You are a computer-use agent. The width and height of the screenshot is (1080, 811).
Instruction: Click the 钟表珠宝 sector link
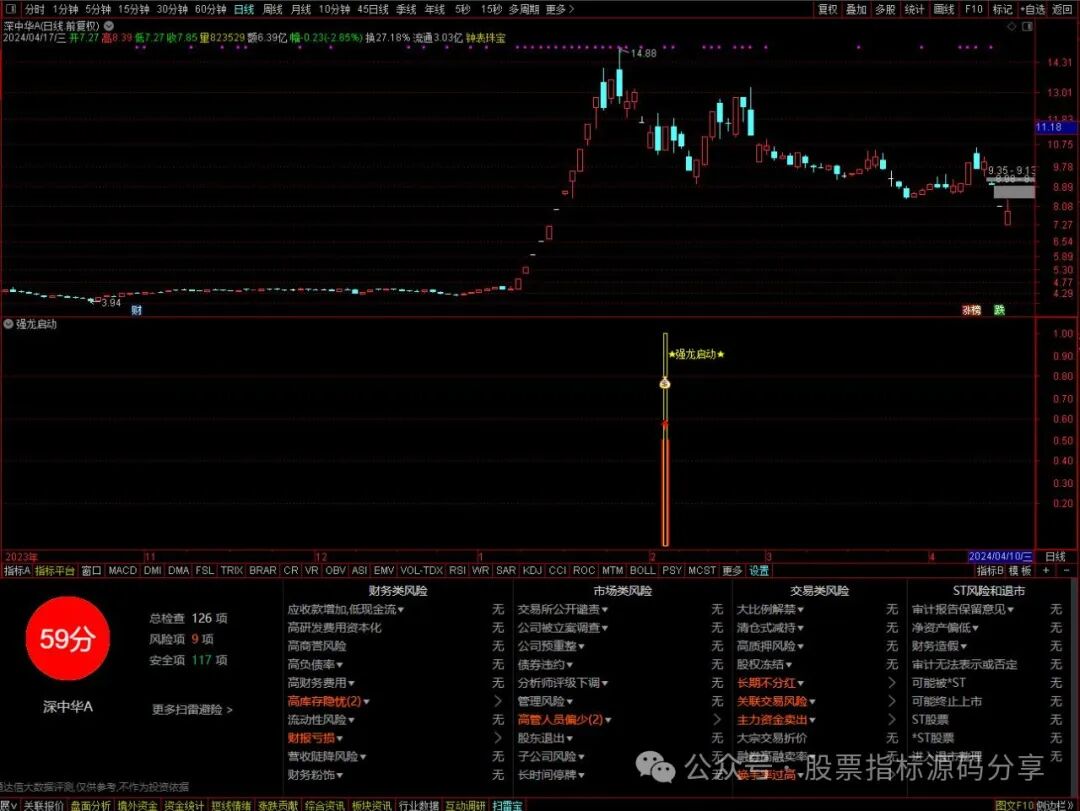pos(486,38)
